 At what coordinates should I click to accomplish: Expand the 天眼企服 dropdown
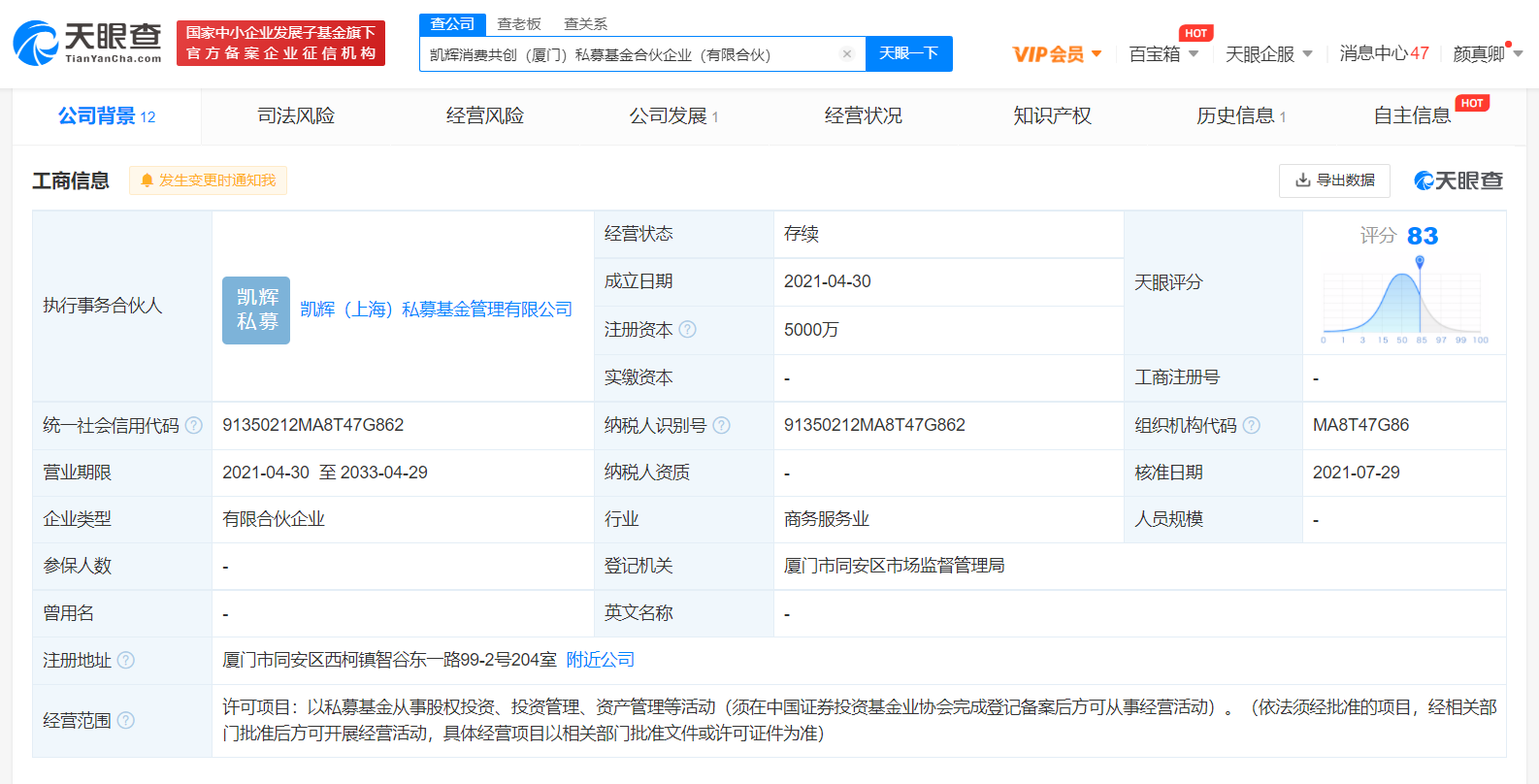click(x=1268, y=54)
